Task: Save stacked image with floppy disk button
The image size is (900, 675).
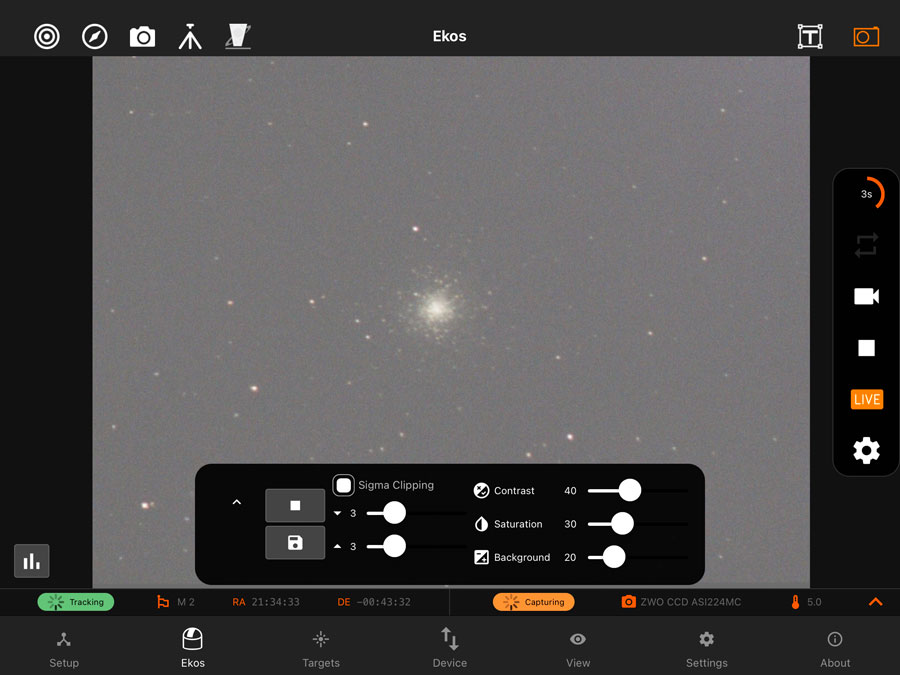Action: tap(295, 542)
